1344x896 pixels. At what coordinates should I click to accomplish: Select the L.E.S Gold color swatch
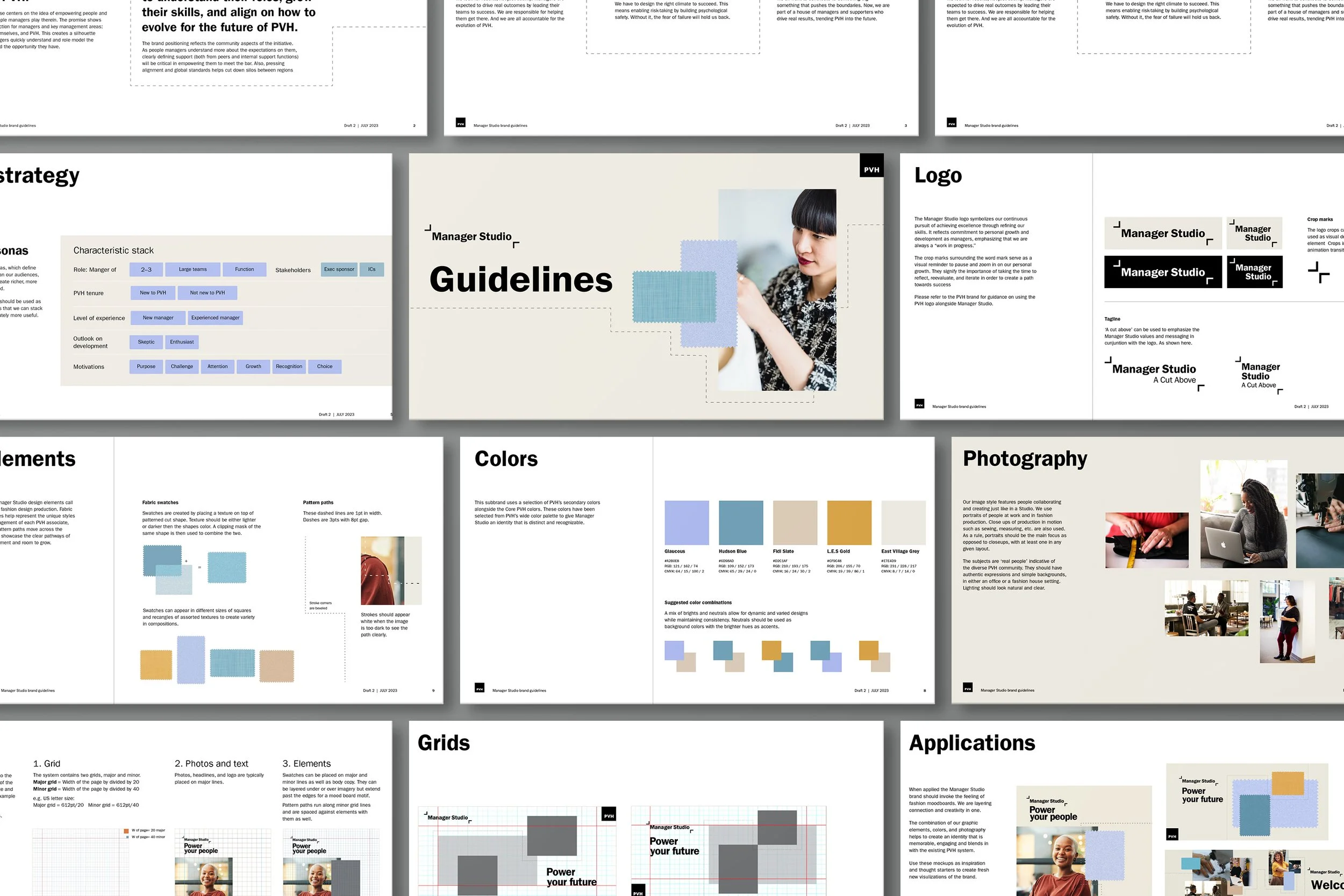click(x=849, y=522)
